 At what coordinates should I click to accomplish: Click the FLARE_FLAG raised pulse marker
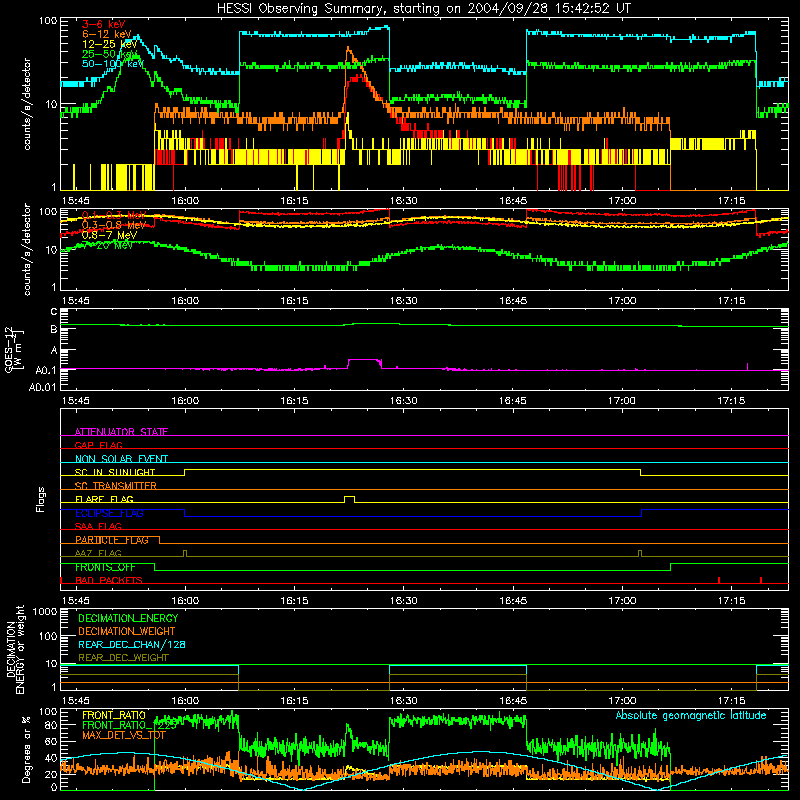pos(349,499)
